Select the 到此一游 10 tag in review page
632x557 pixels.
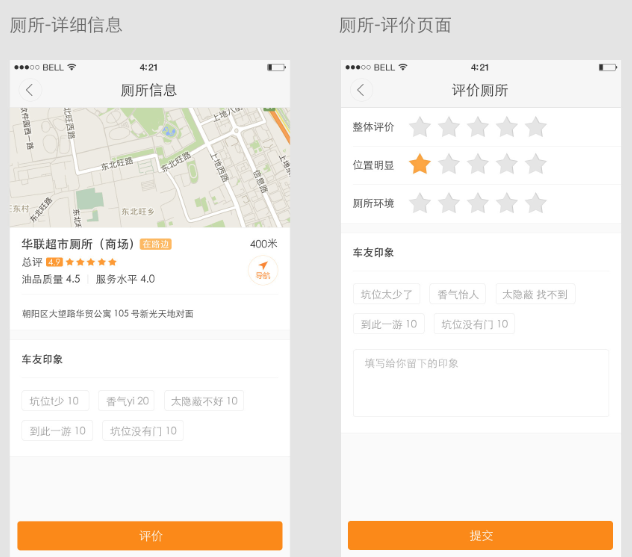click(x=389, y=324)
